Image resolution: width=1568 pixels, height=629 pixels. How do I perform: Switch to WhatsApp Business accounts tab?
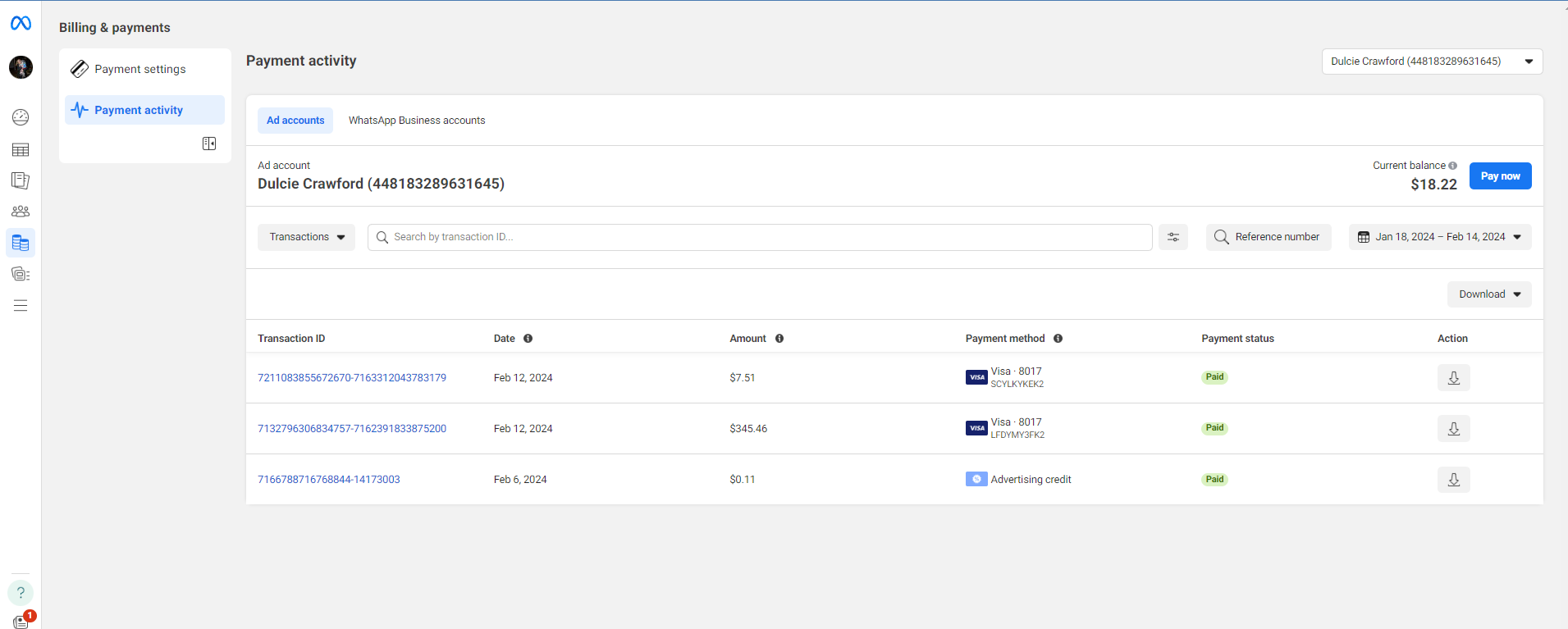point(416,121)
